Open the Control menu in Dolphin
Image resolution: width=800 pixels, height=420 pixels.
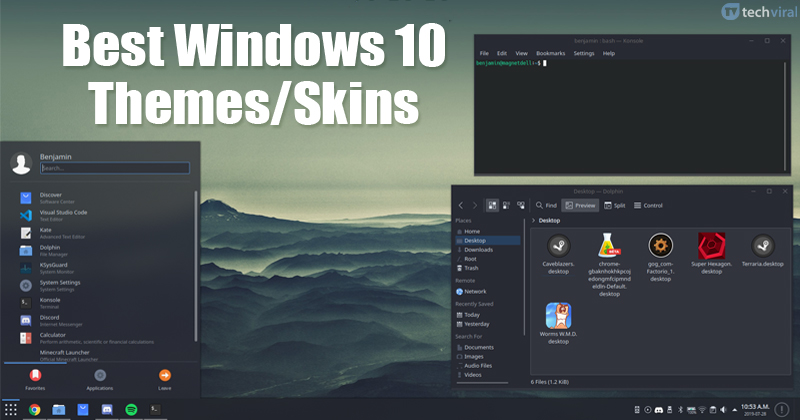coord(648,205)
